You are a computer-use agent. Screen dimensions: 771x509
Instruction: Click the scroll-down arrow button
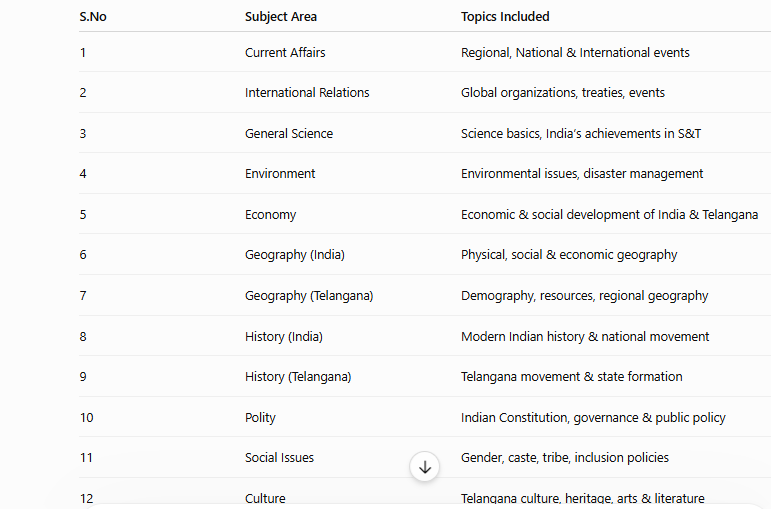(x=424, y=467)
